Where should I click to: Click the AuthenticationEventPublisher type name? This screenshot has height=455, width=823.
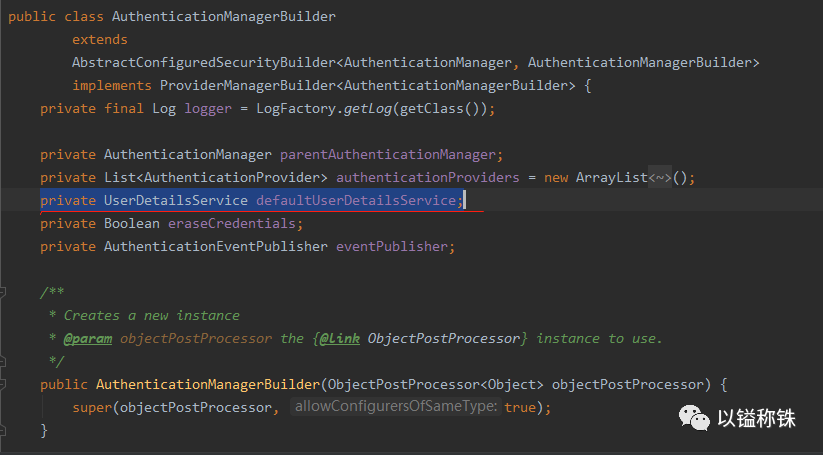216,247
